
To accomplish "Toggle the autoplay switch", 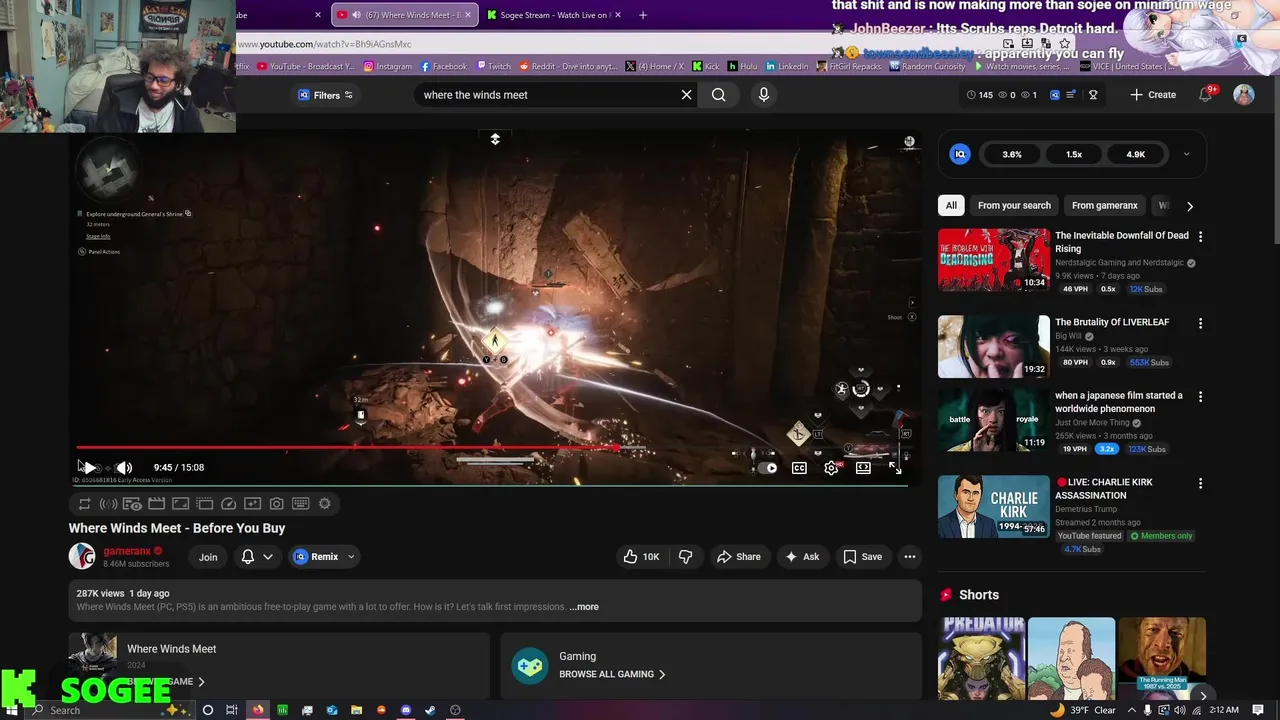I will coord(768,468).
